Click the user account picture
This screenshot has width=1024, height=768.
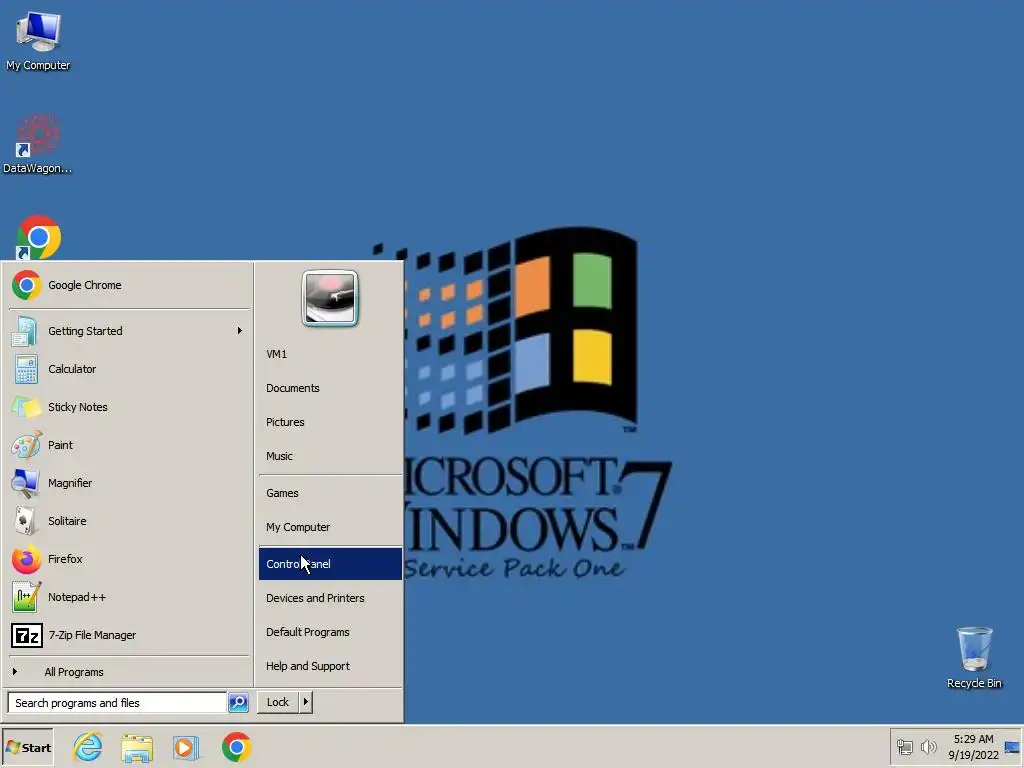(330, 298)
